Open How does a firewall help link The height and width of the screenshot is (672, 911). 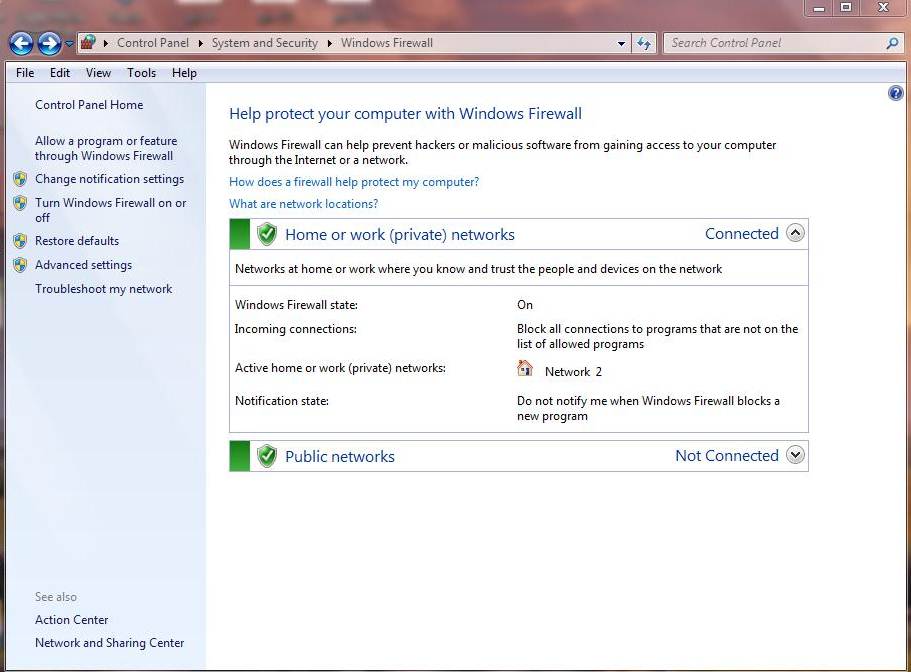pos(354,182)
